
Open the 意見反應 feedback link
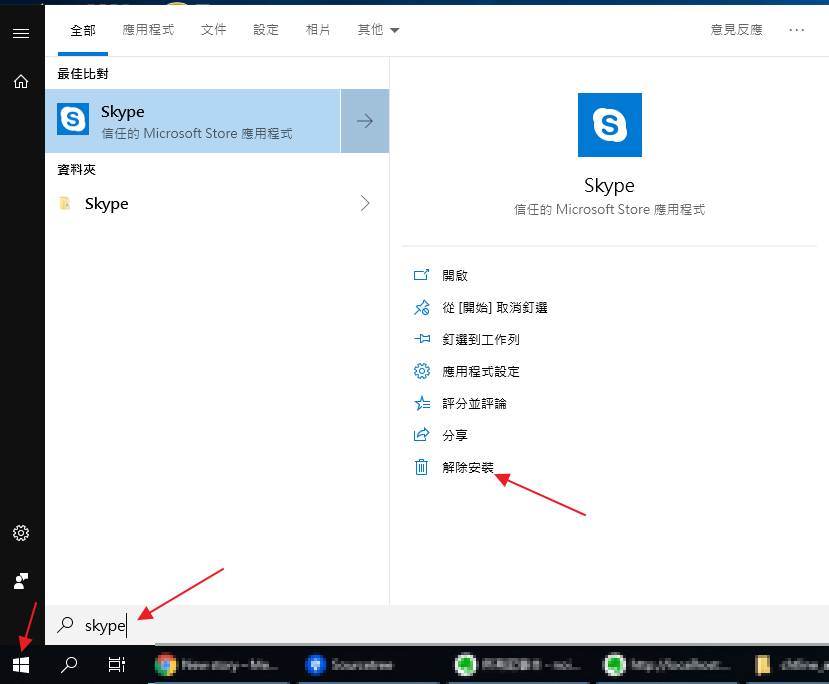click(x=736, y=30)
